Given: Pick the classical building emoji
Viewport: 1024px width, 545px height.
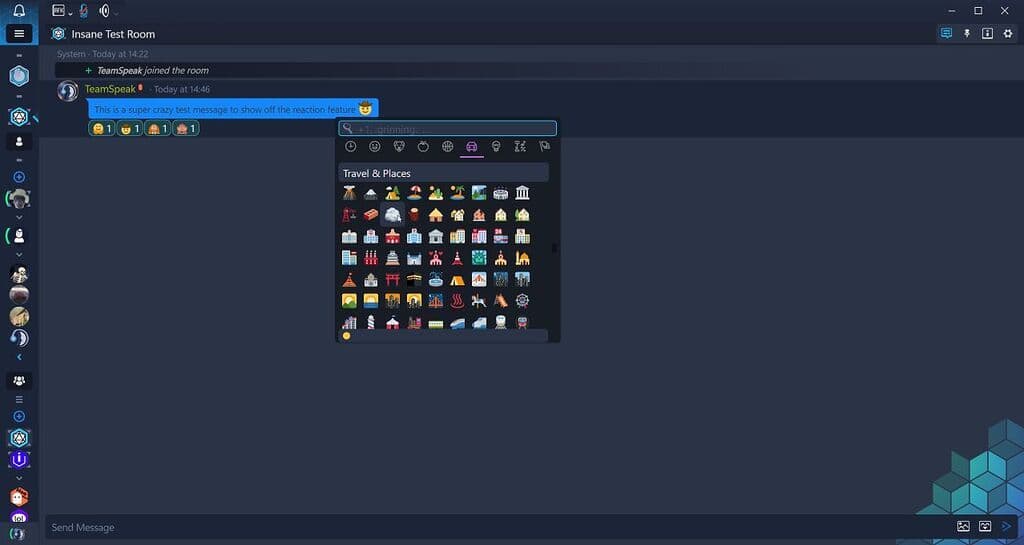Looking at the screenshot, I should coord(522,193).
